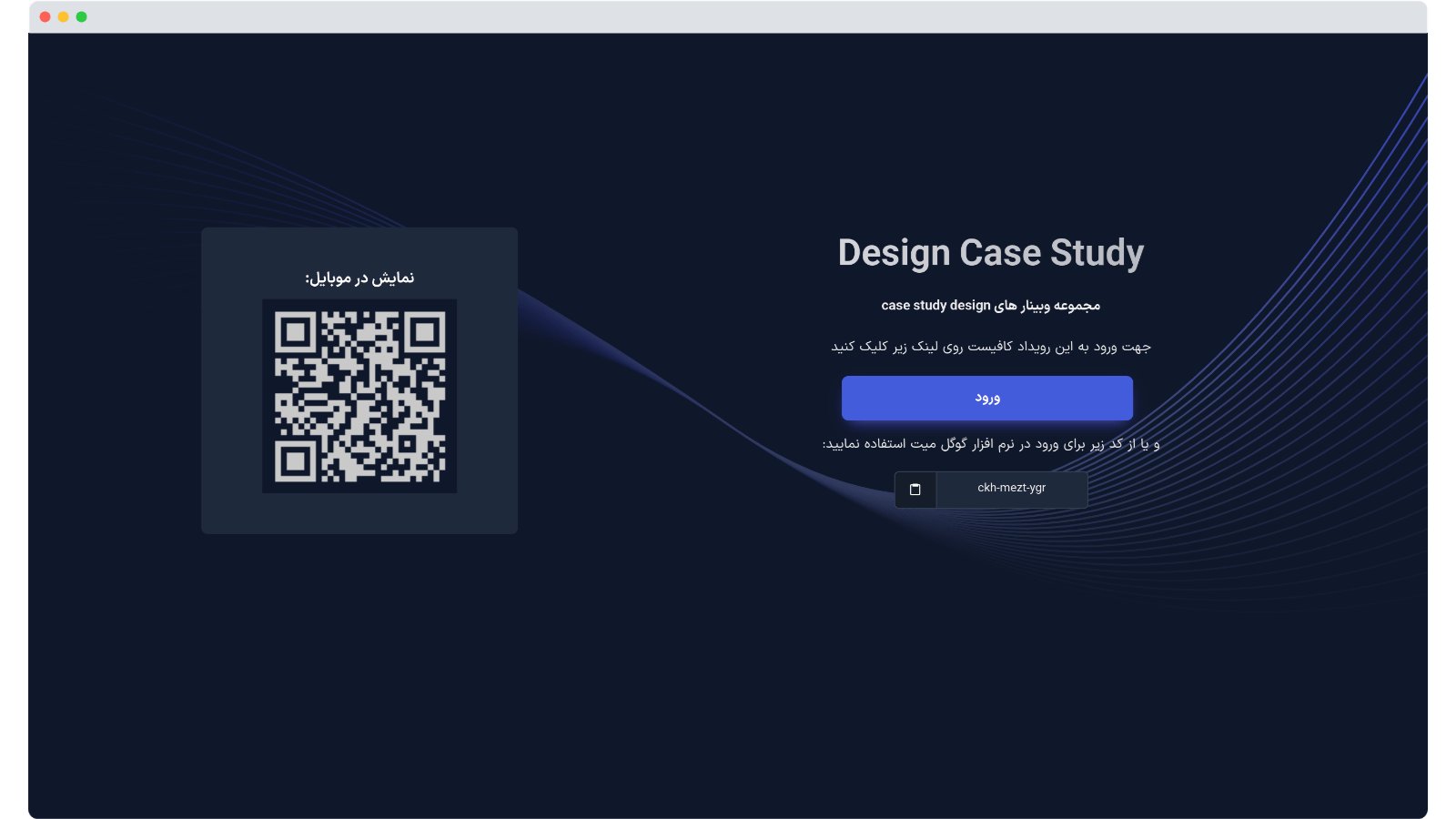Click the Design Case Study heading

point(990,253)
